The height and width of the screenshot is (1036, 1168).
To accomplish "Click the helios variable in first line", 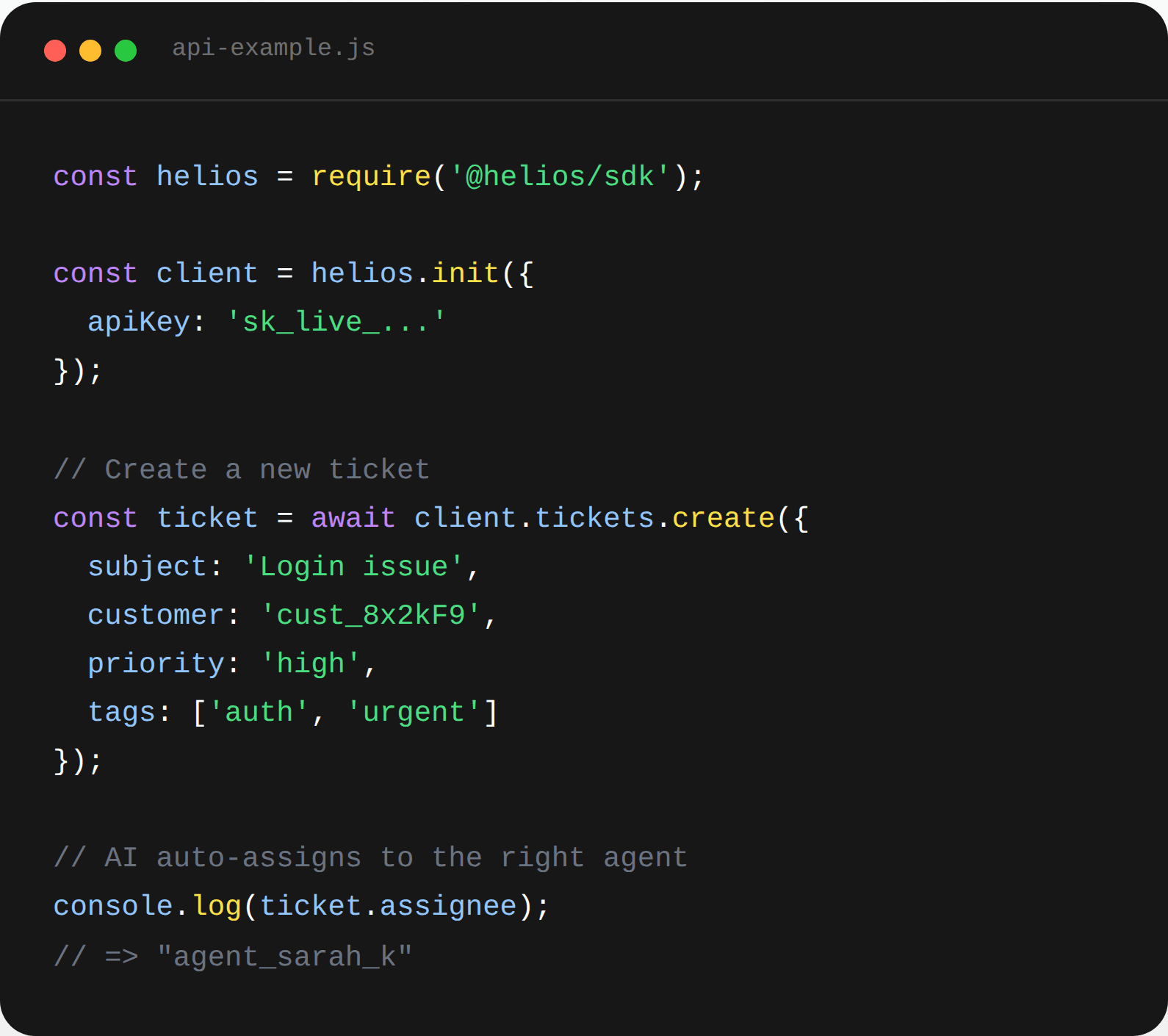I will (x=207, y=177).
